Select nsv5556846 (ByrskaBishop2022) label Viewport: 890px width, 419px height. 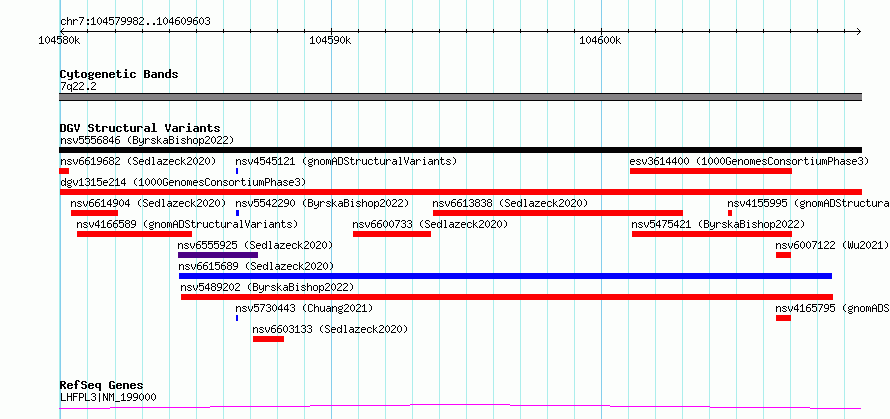(x=147, y=140)
